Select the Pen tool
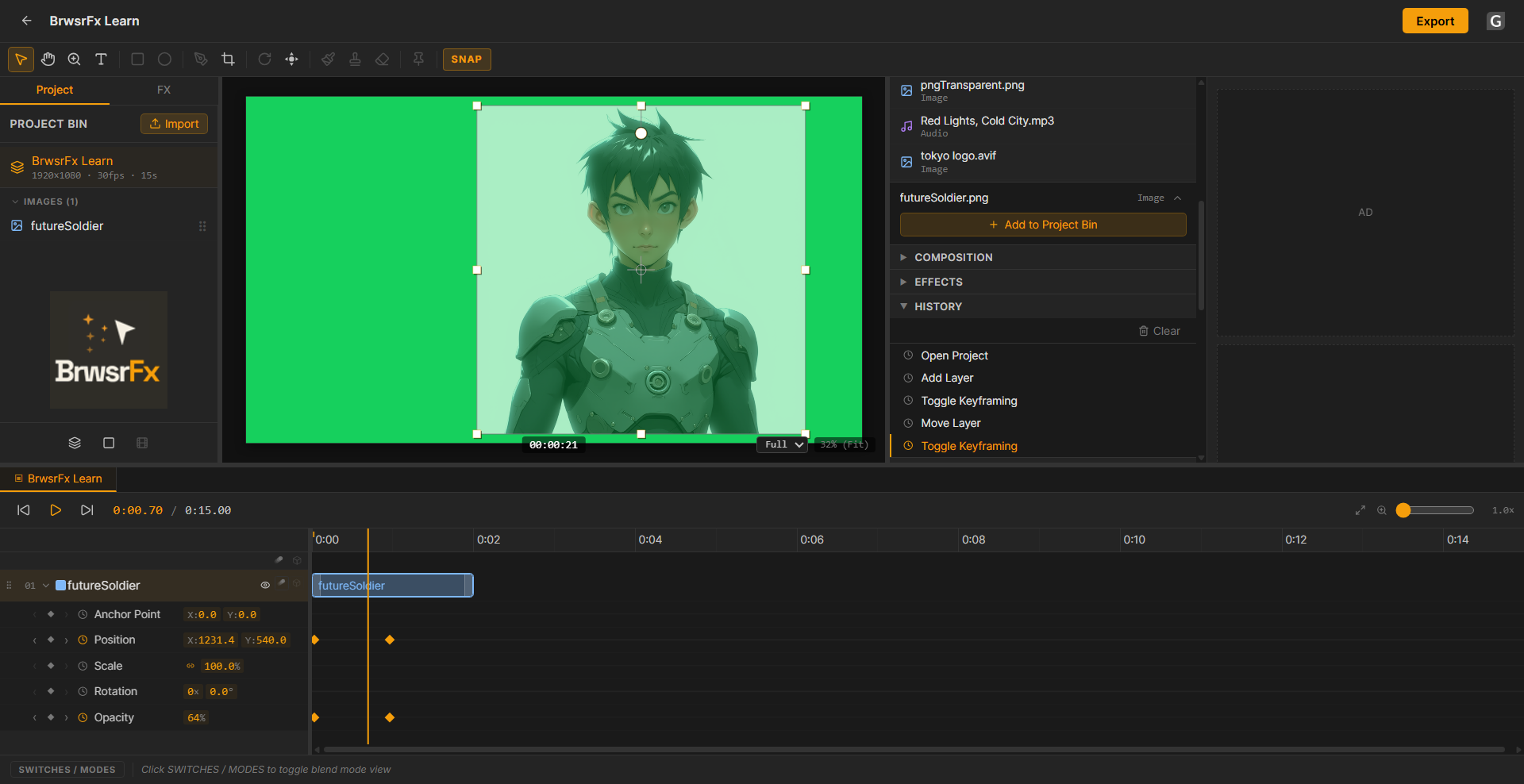1524x784 pixels. pyautogui.click(x=201, y=60)
